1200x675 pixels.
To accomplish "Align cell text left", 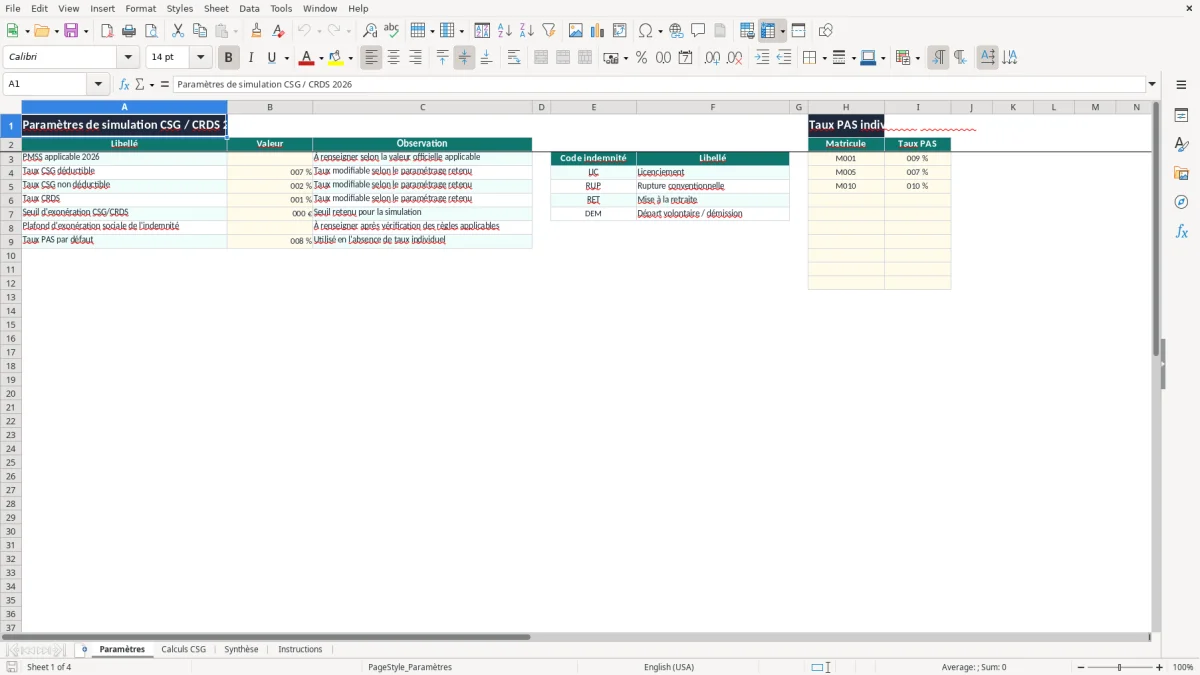I will 372,58.
